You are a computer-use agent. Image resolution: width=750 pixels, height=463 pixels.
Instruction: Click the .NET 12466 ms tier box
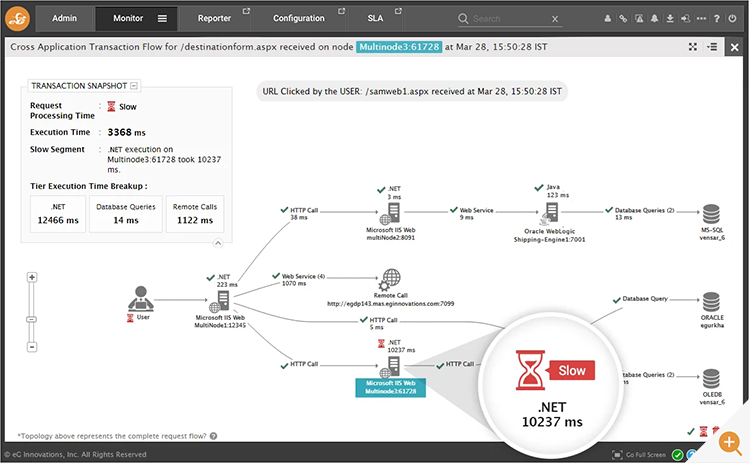pos(58,214)
